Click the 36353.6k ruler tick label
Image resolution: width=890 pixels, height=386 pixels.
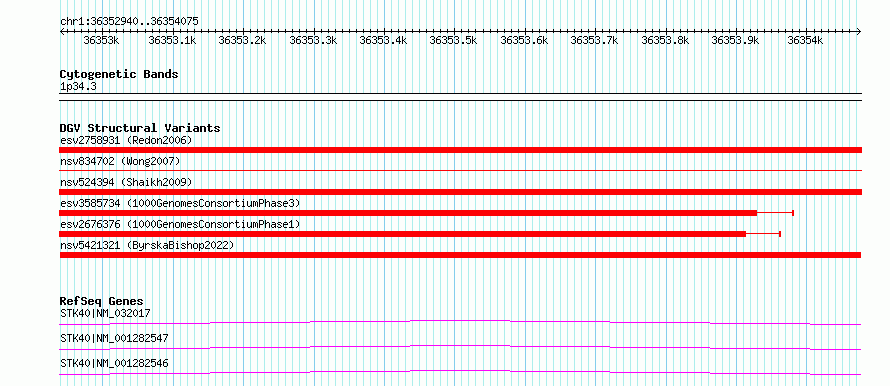tap(524, 40)
